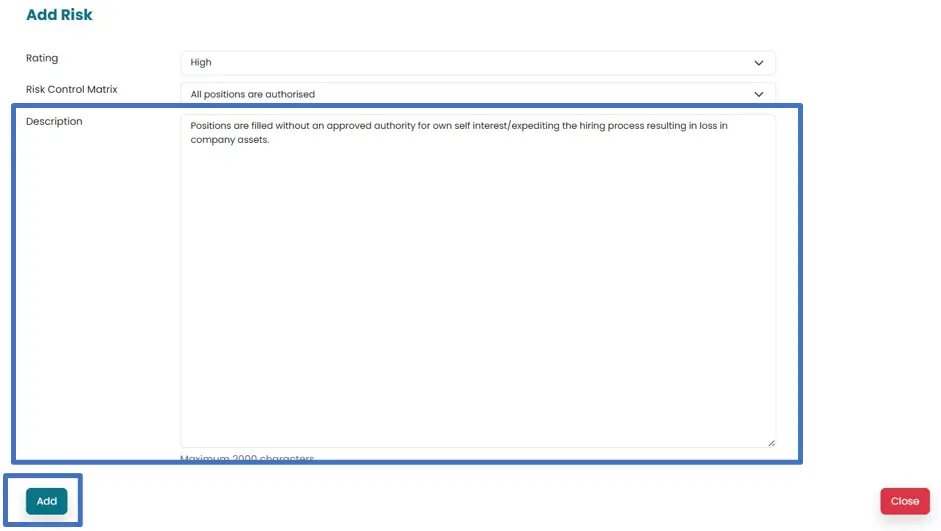The image size is (941, 531).
Task: Place cursor after 'company assets.' text
Action: click(271, 141)
